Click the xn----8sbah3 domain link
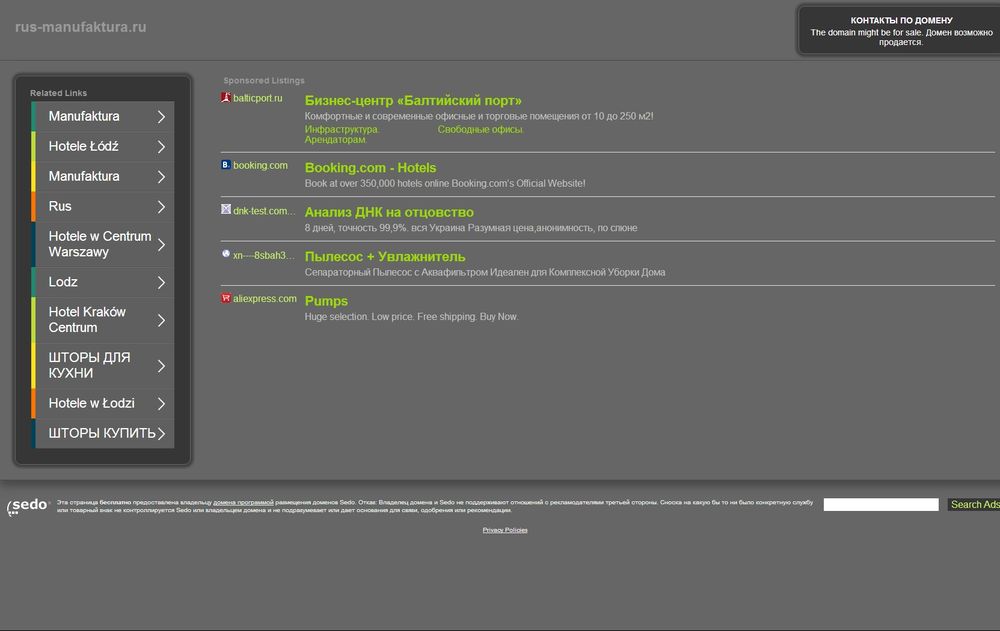 click(263, 255)
